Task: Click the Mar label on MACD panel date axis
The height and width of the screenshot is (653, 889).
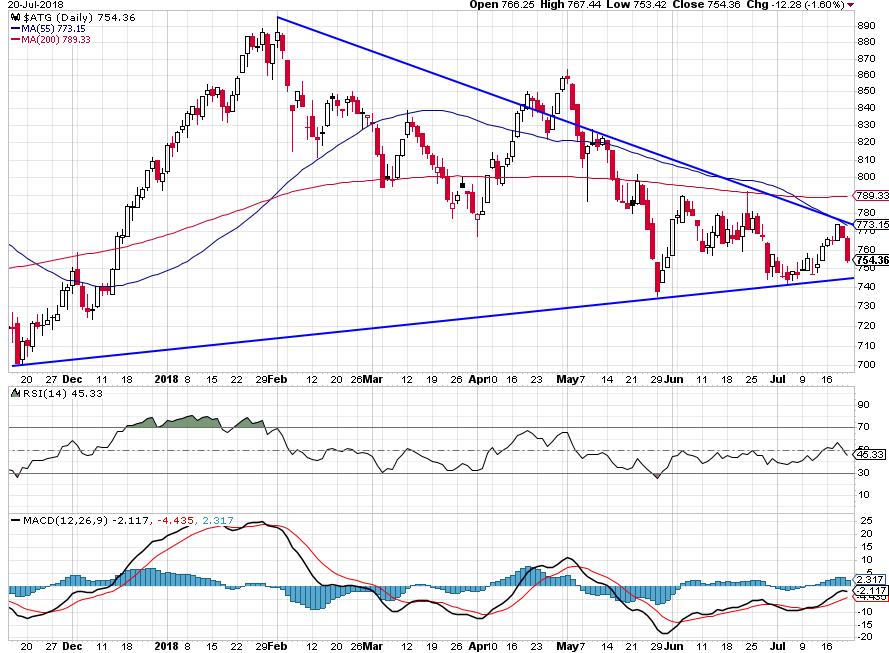Action: pyautogui.click(x=372, y=646)
